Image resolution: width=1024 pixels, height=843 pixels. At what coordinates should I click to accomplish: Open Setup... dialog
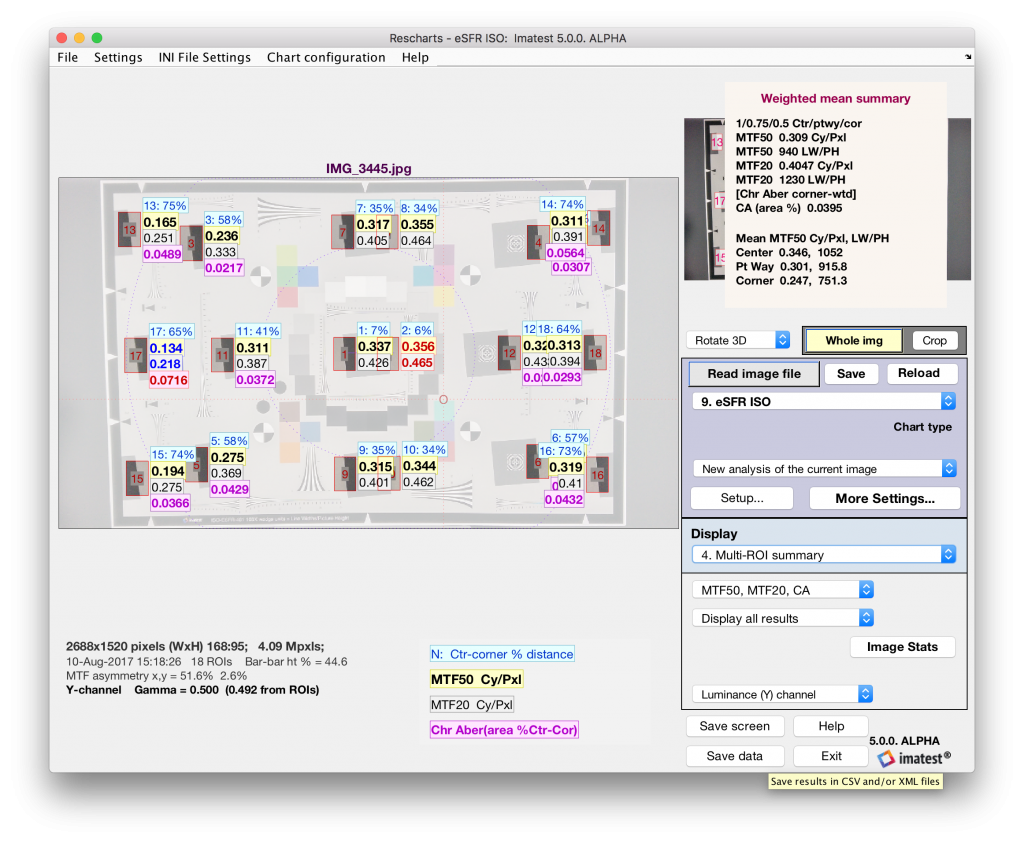point(742,498)
